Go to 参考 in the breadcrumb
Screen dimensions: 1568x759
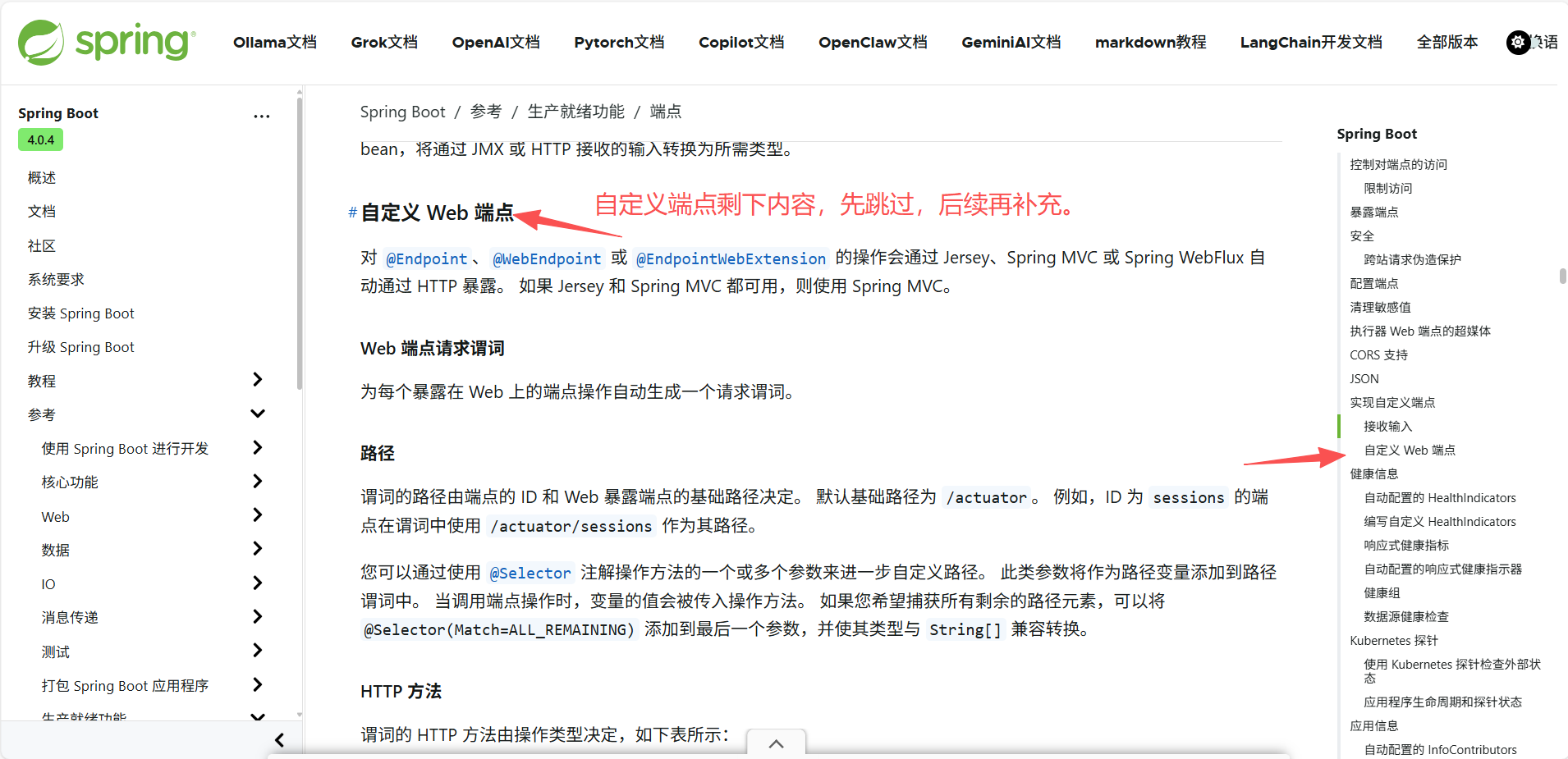pos(486,112)
